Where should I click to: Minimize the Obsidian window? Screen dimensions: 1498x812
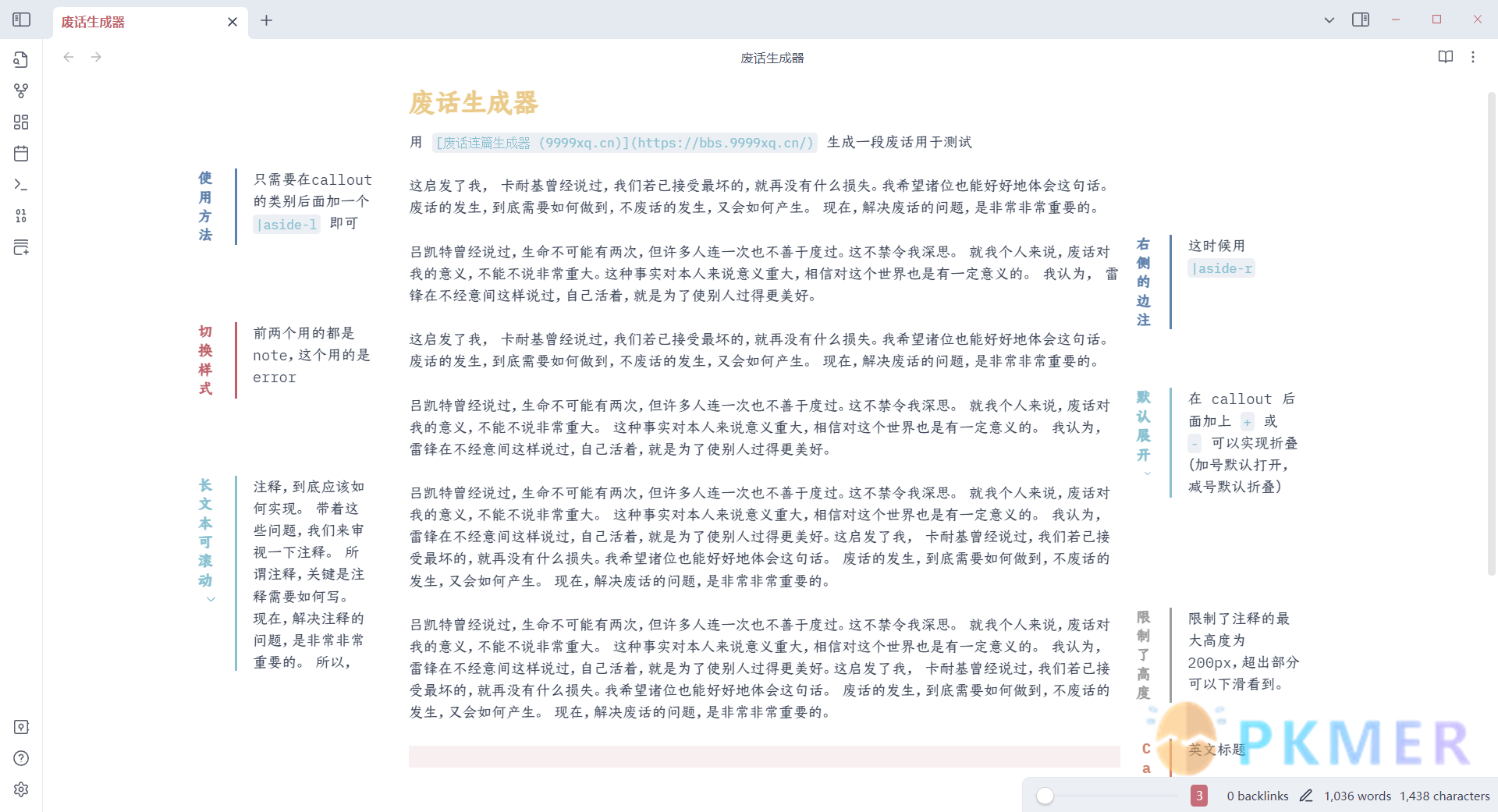1396,20
